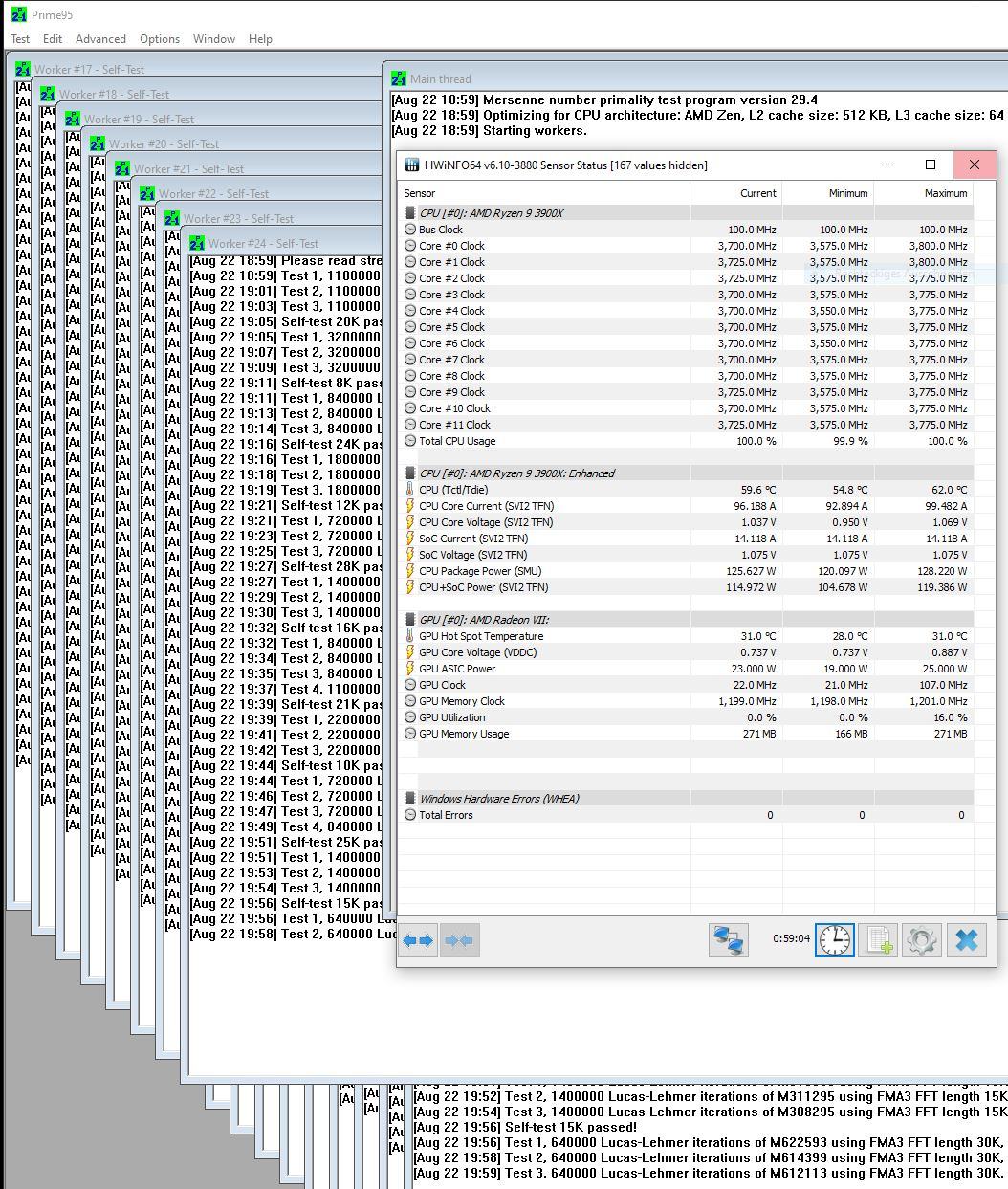Image resolution: width=1008 pixels, height=1189 pixels.
Task: Click the 0:59:04 elapsed time readout
Action: pos(791,938)
